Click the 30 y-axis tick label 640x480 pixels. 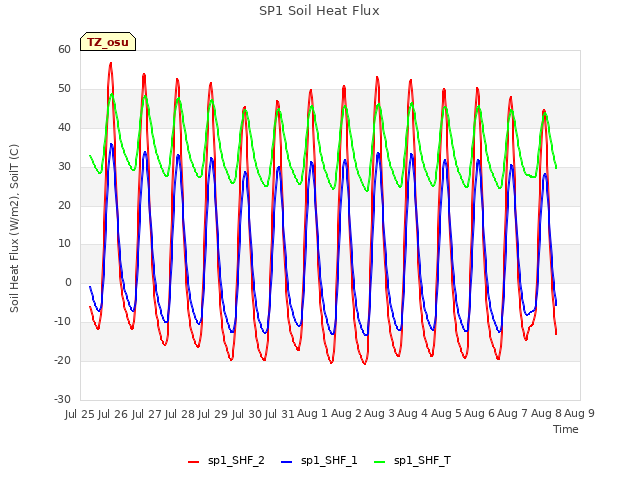click(64, 167)
